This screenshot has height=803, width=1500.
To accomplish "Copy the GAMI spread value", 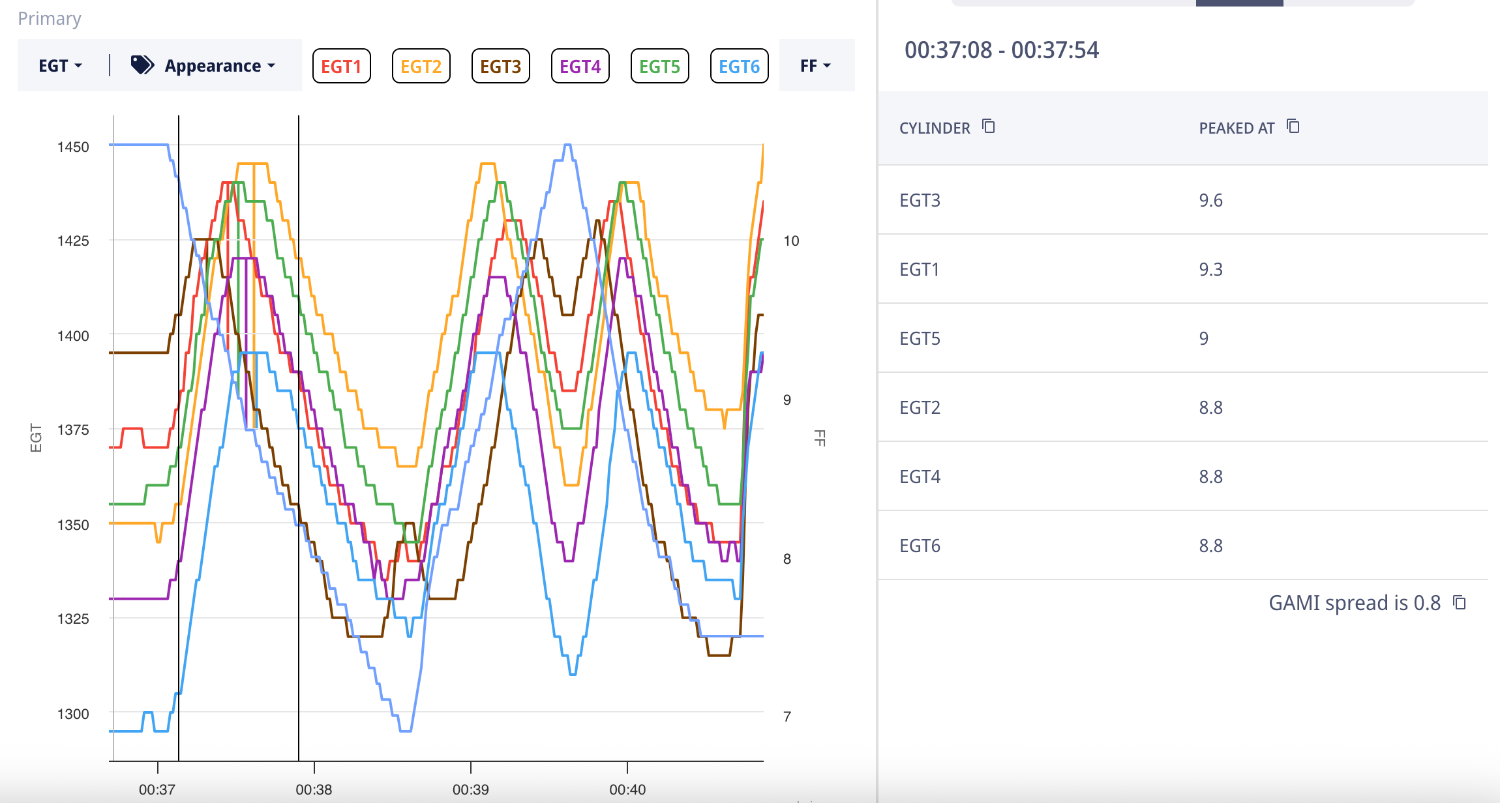I will 1459,602.
